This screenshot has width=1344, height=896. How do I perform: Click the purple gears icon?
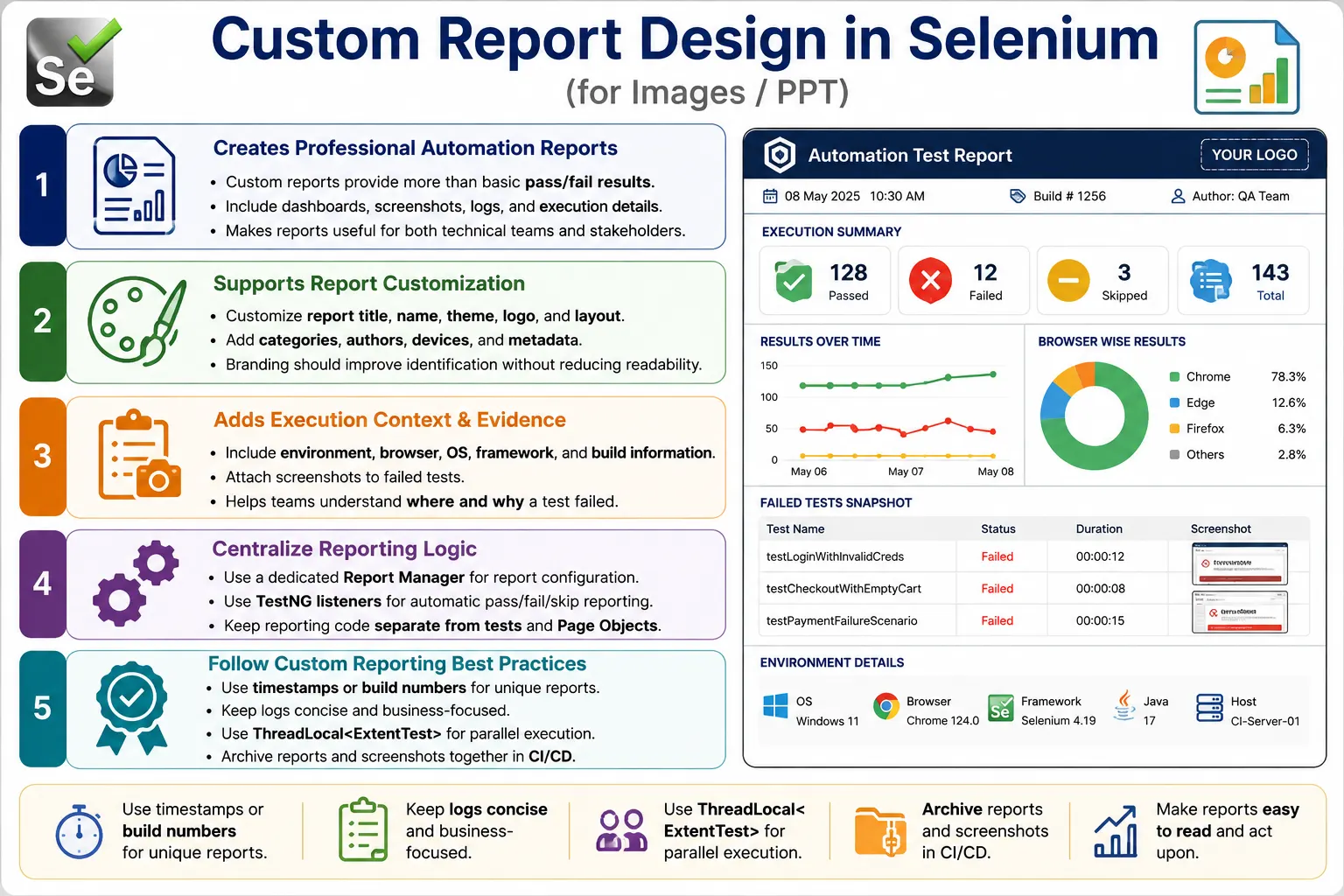pyautogui.click(x=136, y=583)
